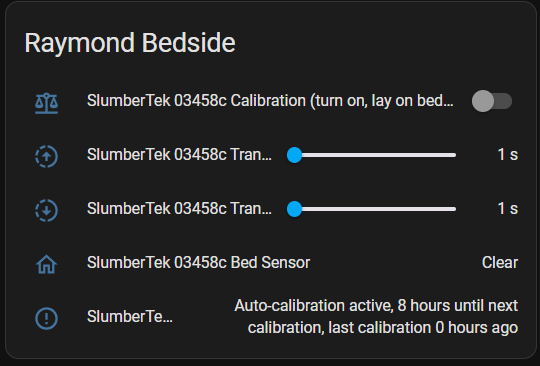Click the dashed circle up-arrow icon
The image size is (540, 366).
(46, 156)
